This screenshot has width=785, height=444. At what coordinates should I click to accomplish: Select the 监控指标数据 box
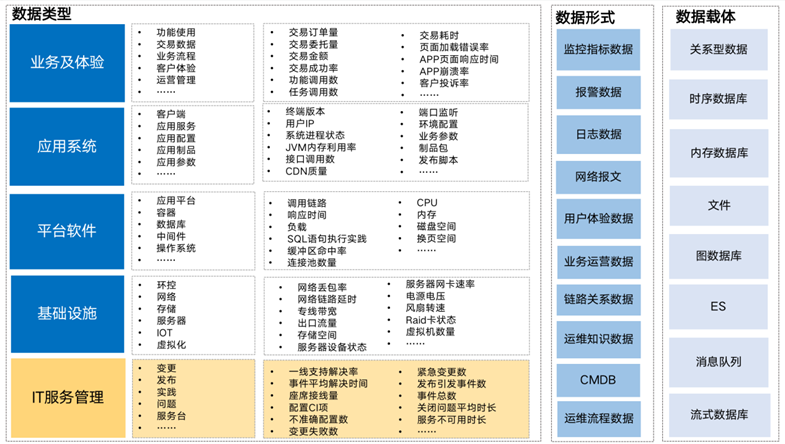[598, 49]
